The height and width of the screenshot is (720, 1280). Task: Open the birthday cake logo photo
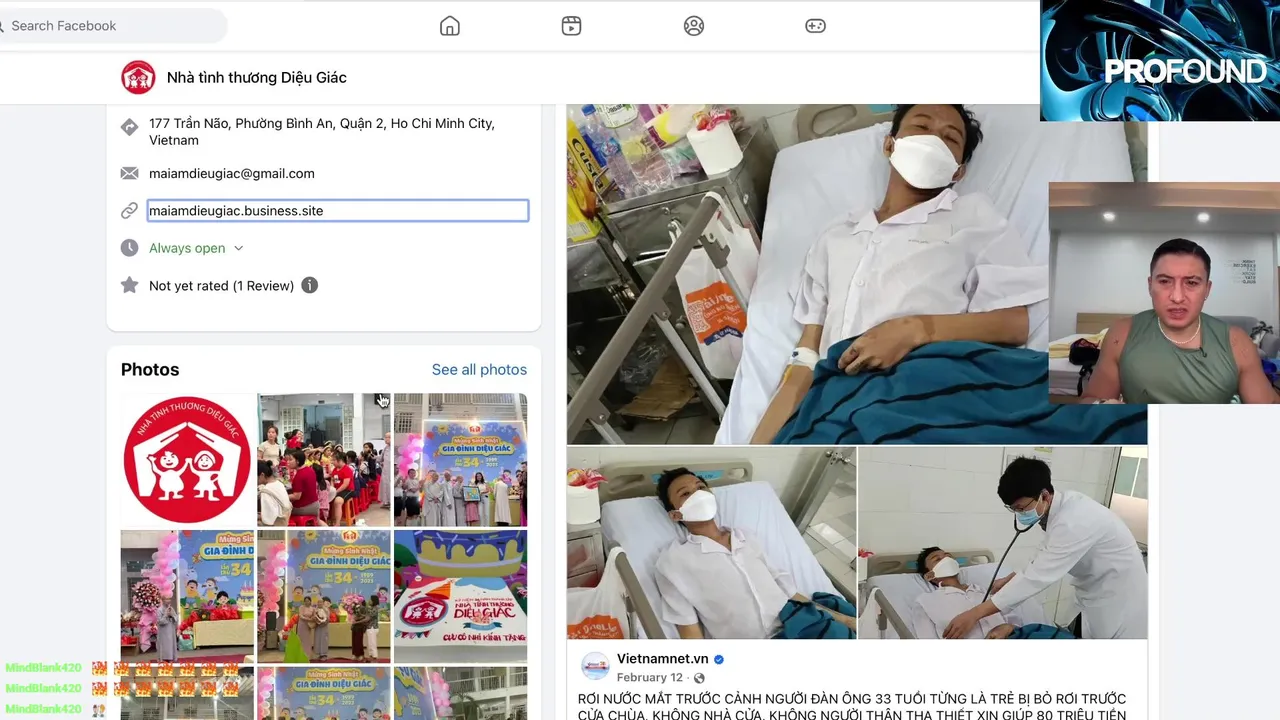tap(460, 596)
